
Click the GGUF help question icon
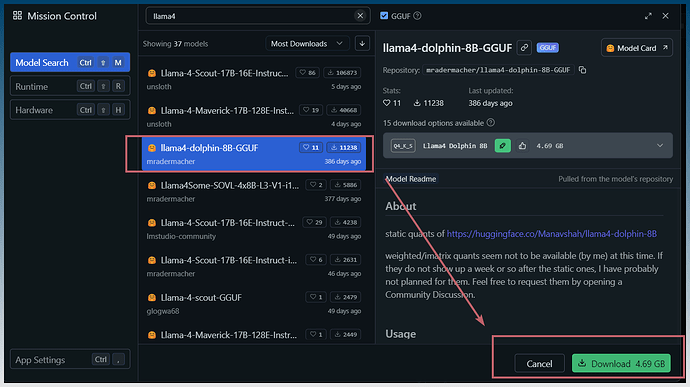[417, 16]
